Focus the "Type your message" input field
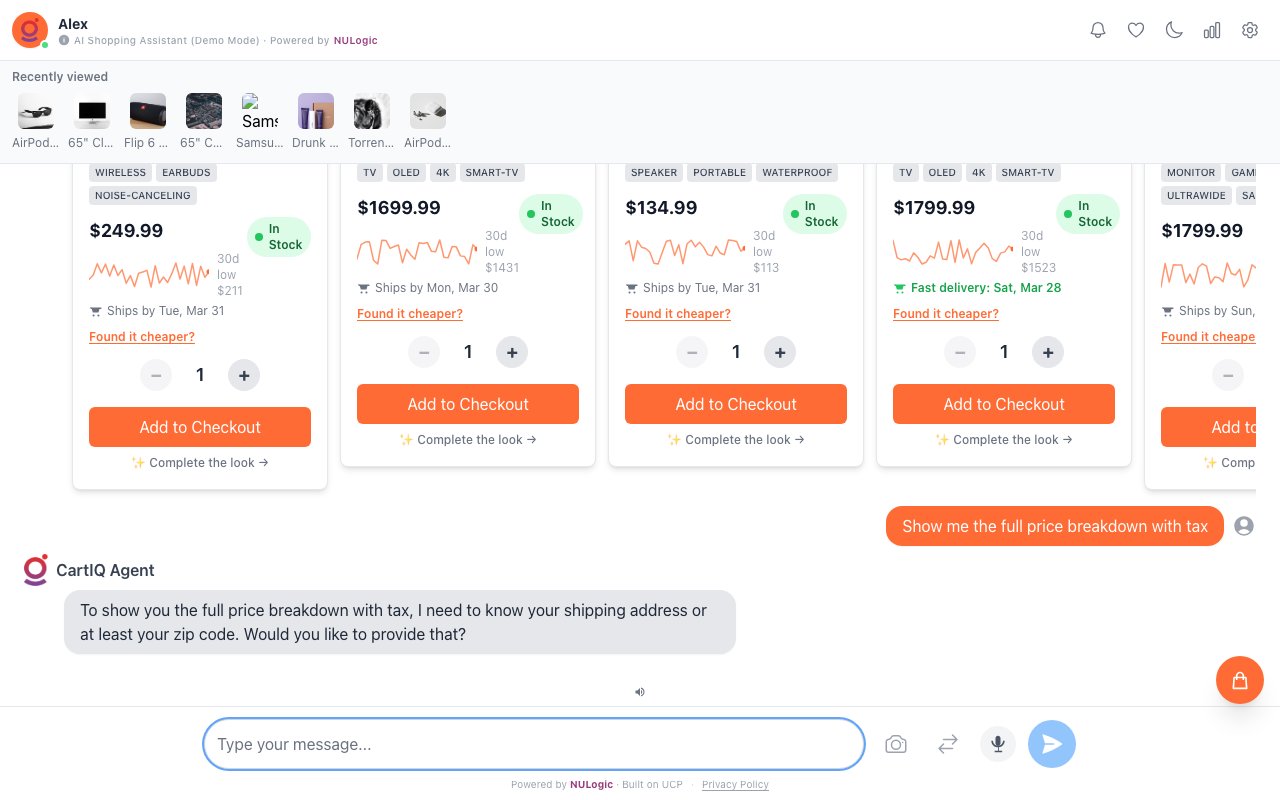 click(x=534, y=744)
